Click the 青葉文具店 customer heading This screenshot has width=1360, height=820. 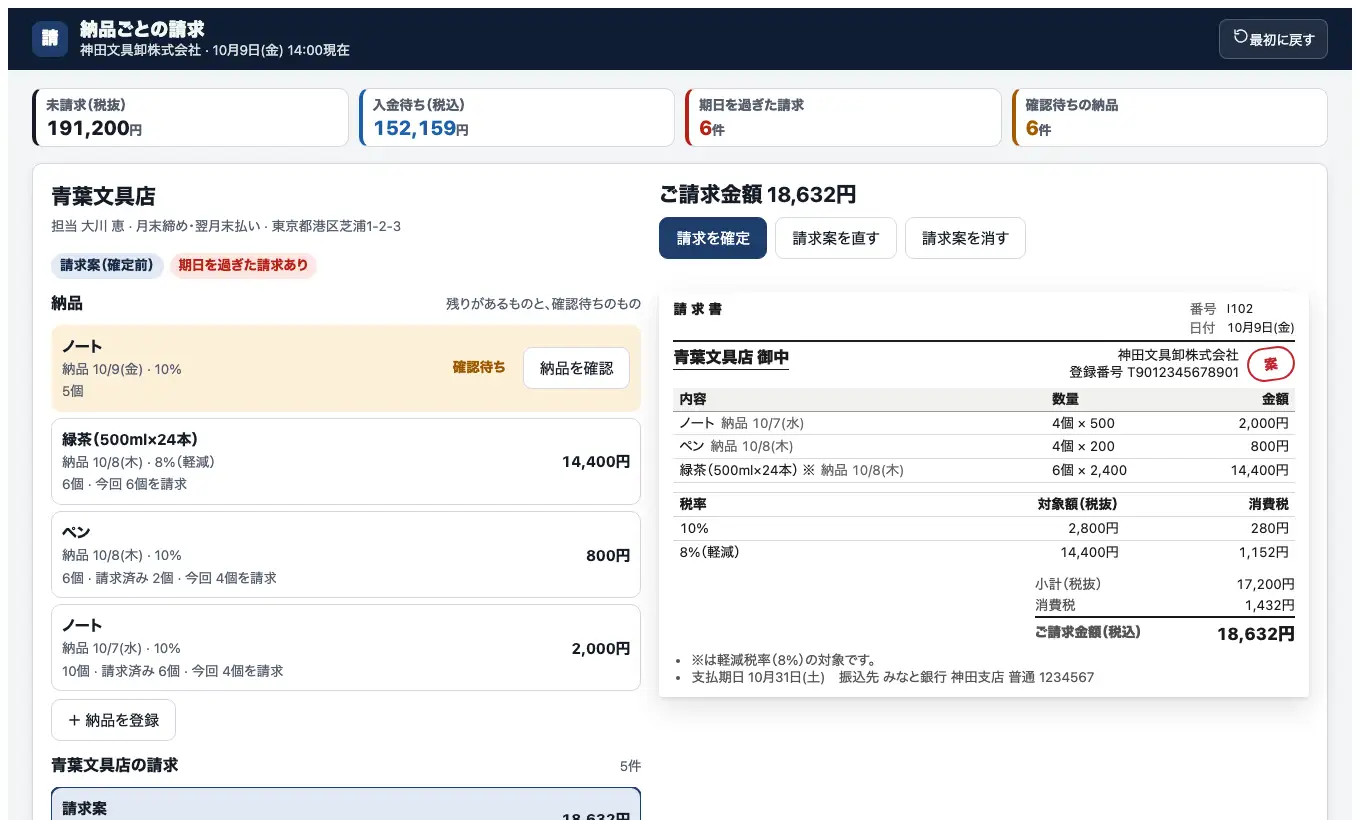pos(103,196)
